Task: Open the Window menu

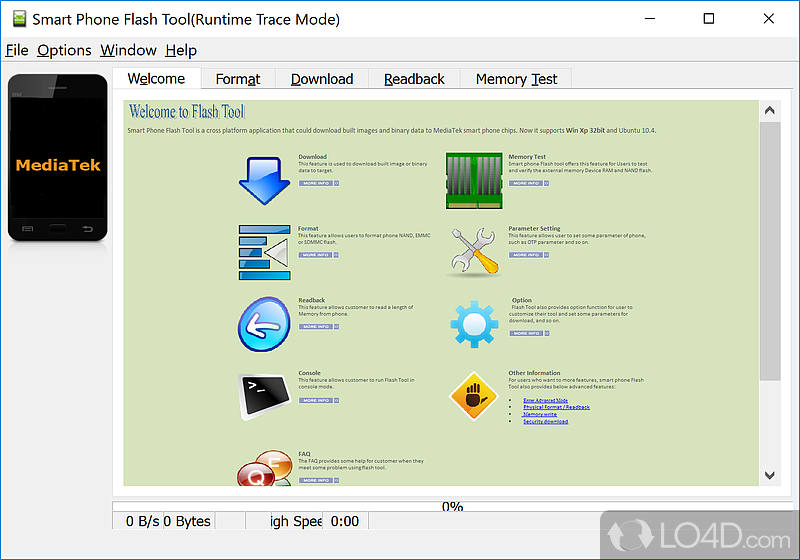Action: pos(128,50)
